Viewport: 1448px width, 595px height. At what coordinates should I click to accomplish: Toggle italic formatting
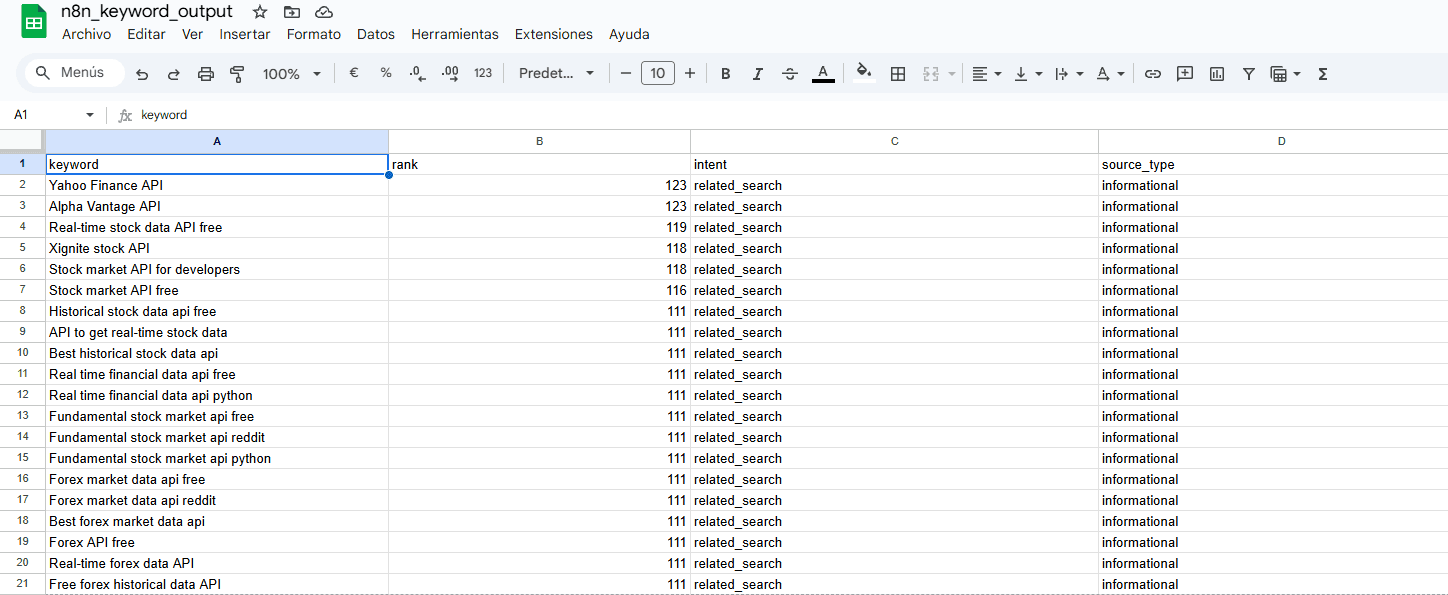(x=758, y=74)
